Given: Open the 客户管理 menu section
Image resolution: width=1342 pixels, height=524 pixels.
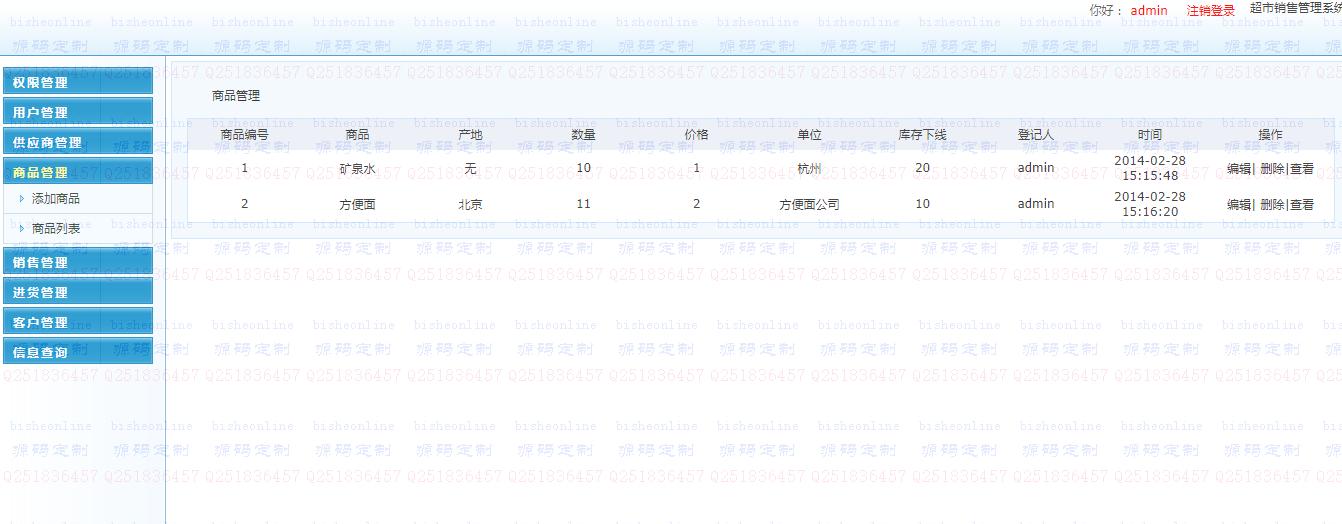Looking at the screenshot, I should pyautogui.click(x=77, y=322).
